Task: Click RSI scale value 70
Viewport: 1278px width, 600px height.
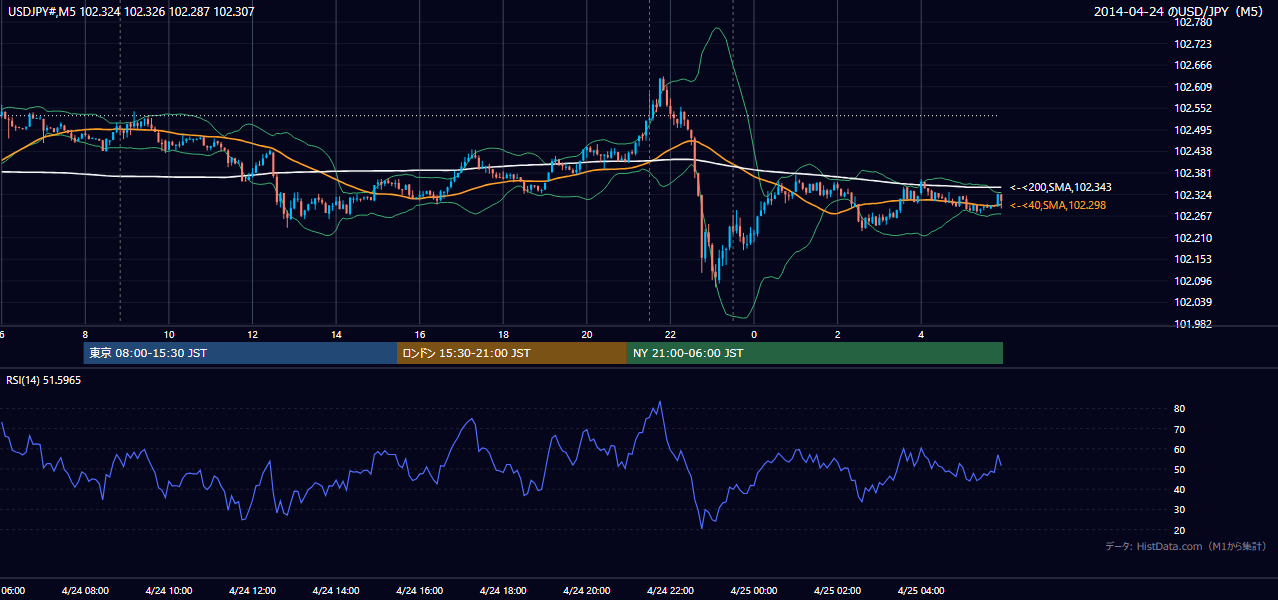Action: 1180,429
